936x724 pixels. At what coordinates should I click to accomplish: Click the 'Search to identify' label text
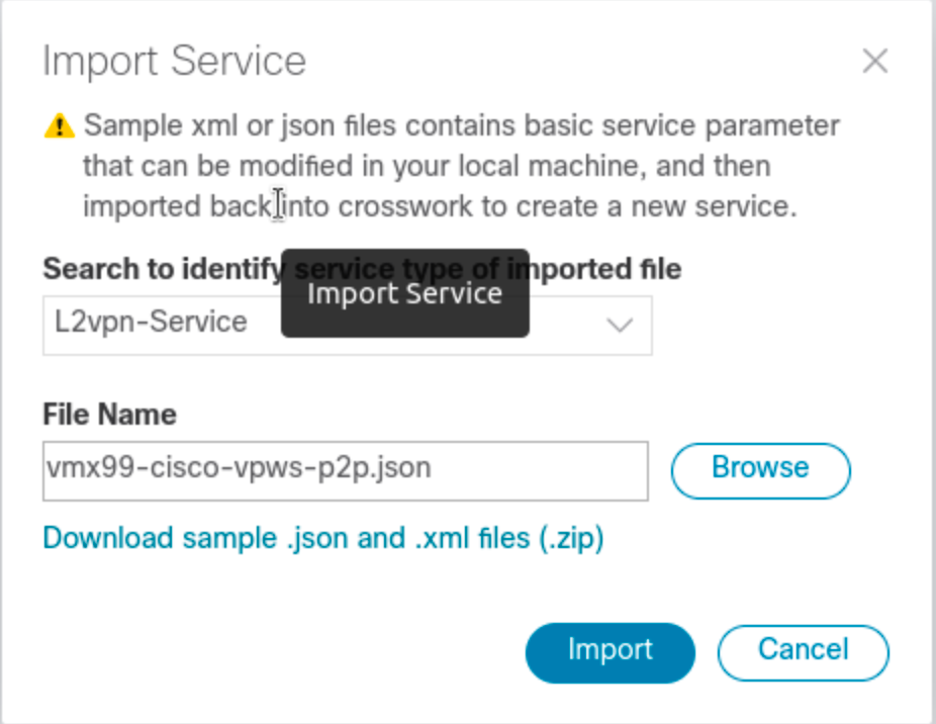[160, 269]
